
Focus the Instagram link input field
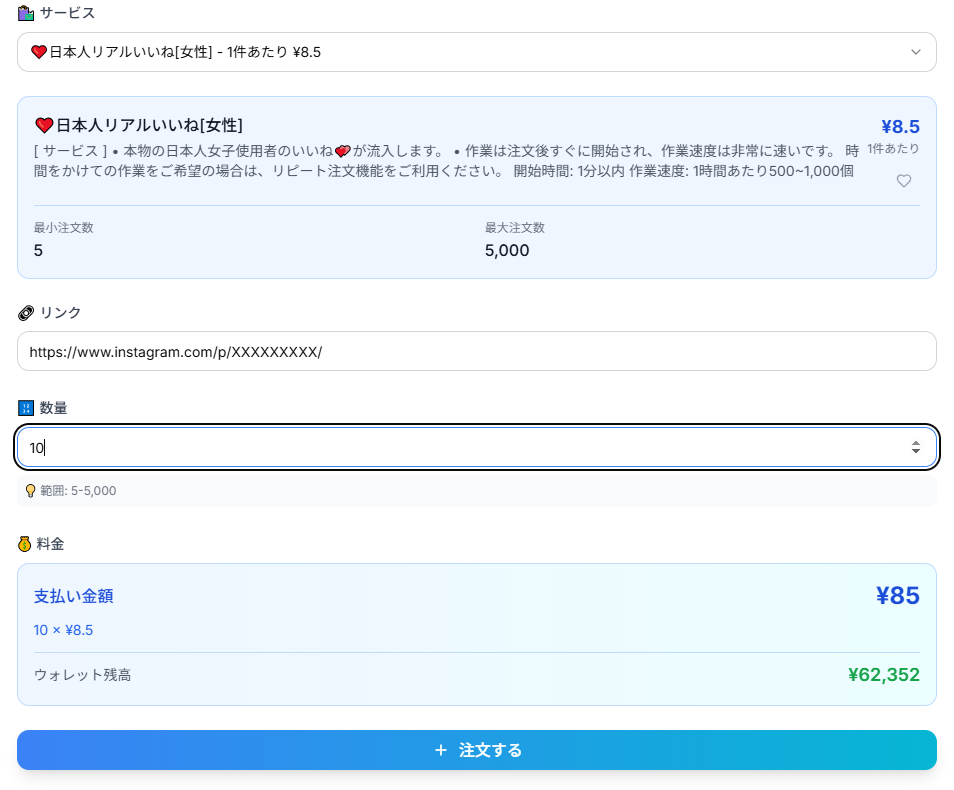tap(476, 352)
